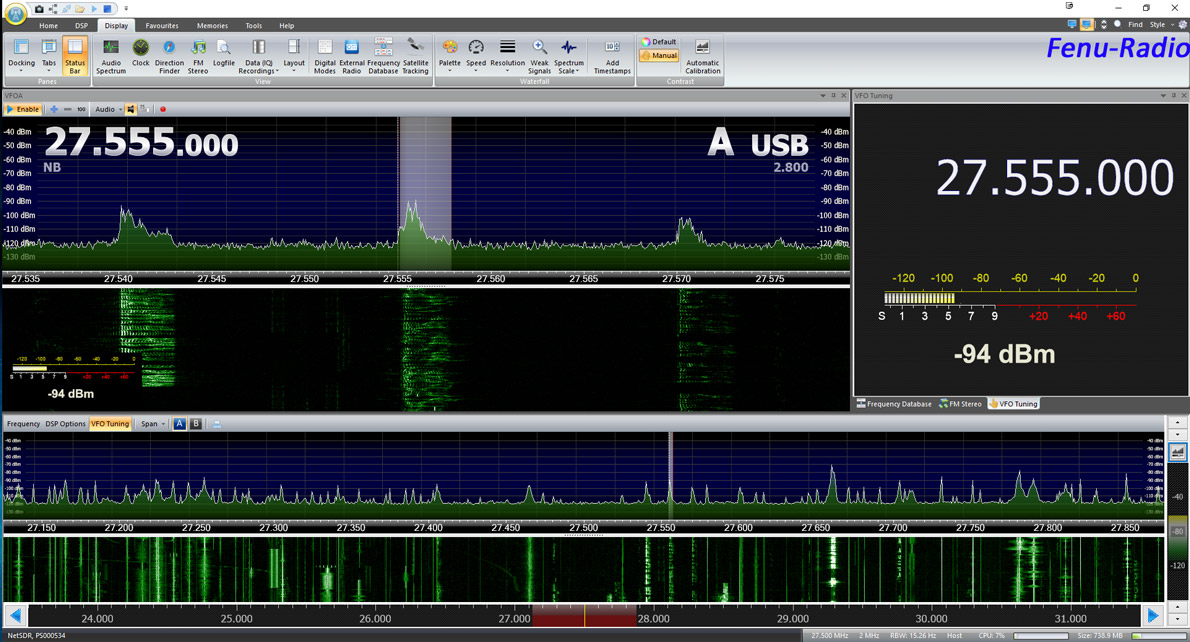Image resolution: width=1190 pixels, height=642 pixels.
Task: Enable Manual contrast mode
Action: click(658, 55)
